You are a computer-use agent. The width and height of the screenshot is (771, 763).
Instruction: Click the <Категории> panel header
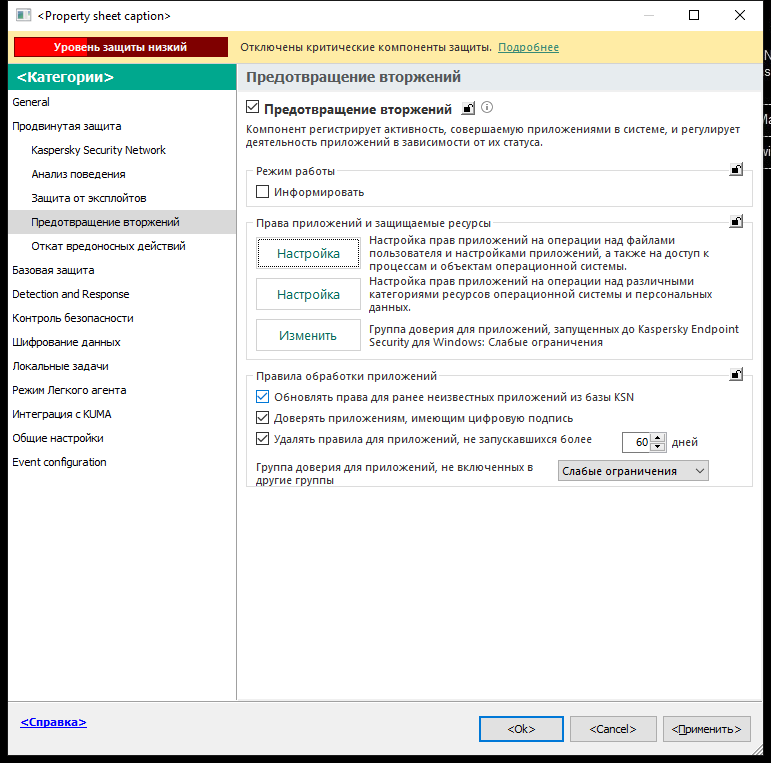point(122,77)
